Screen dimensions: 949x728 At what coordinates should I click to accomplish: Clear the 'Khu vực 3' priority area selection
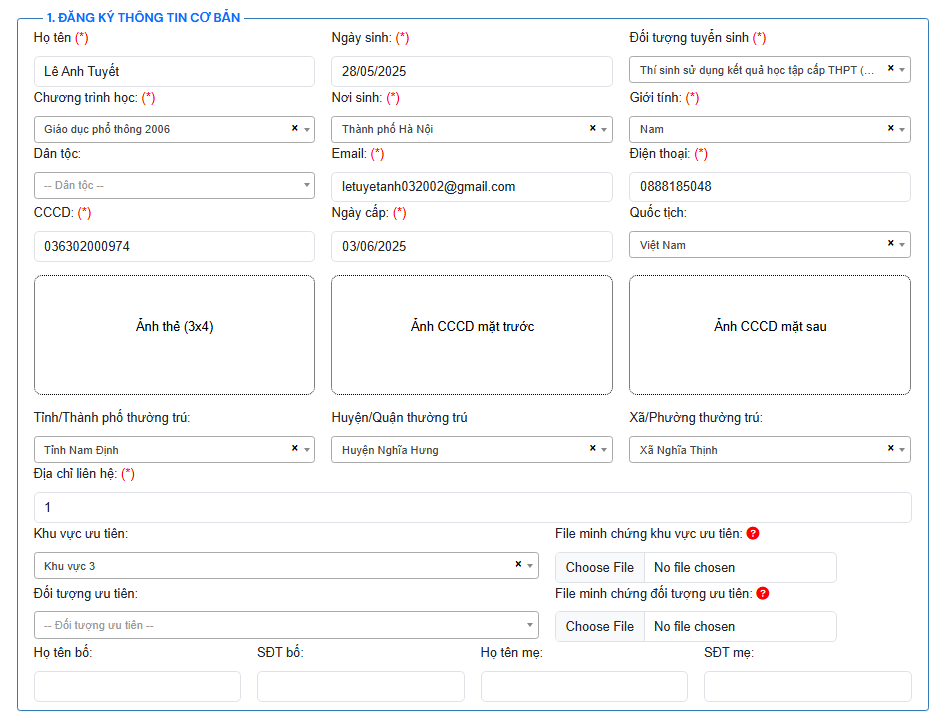click(518, 564)
